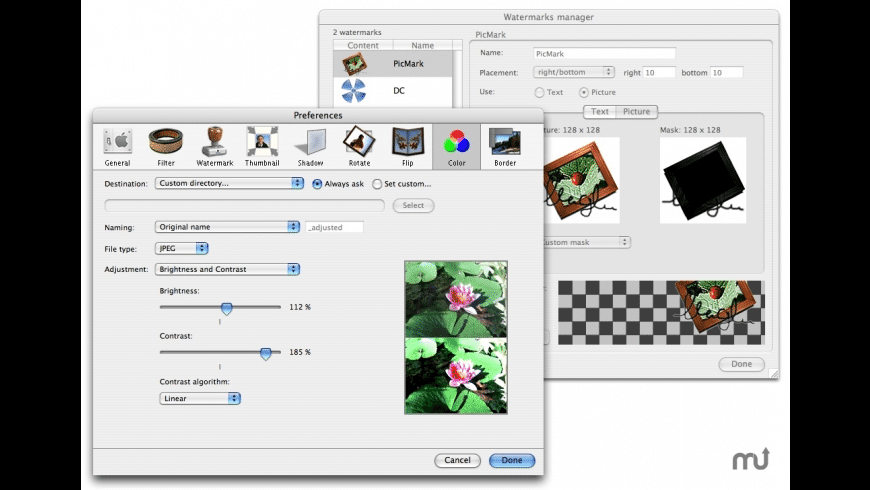Click the _adjusted suffix field

335,228
